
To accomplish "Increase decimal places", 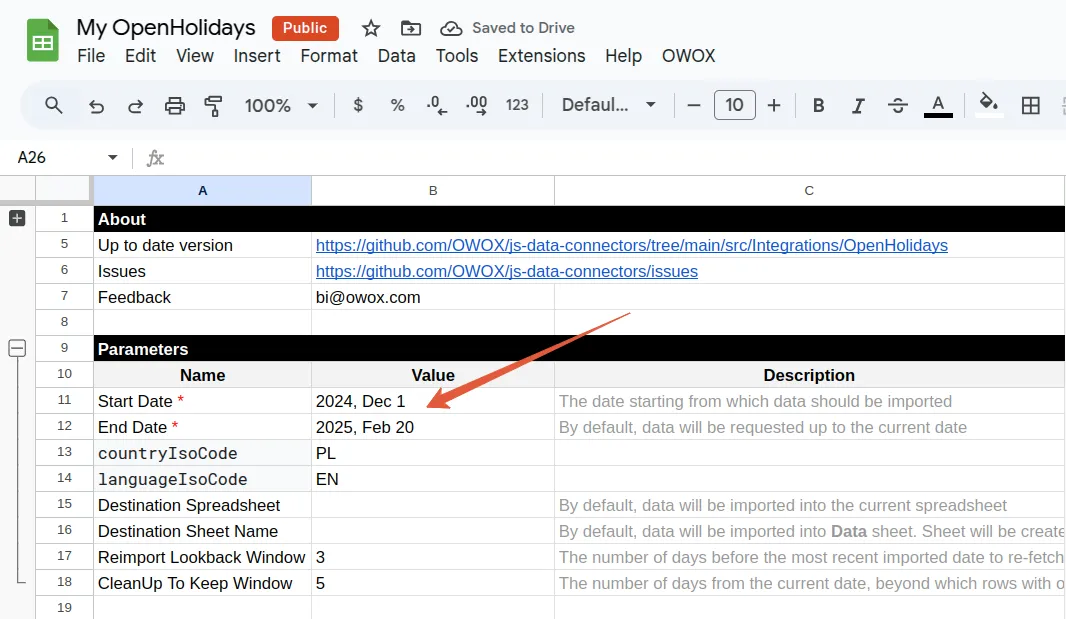I will point(476,105).
